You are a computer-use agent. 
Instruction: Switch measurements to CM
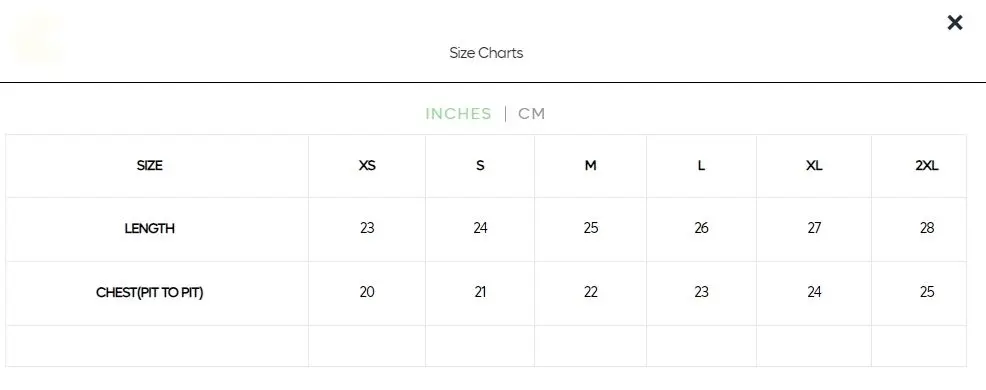pos(531,114)
